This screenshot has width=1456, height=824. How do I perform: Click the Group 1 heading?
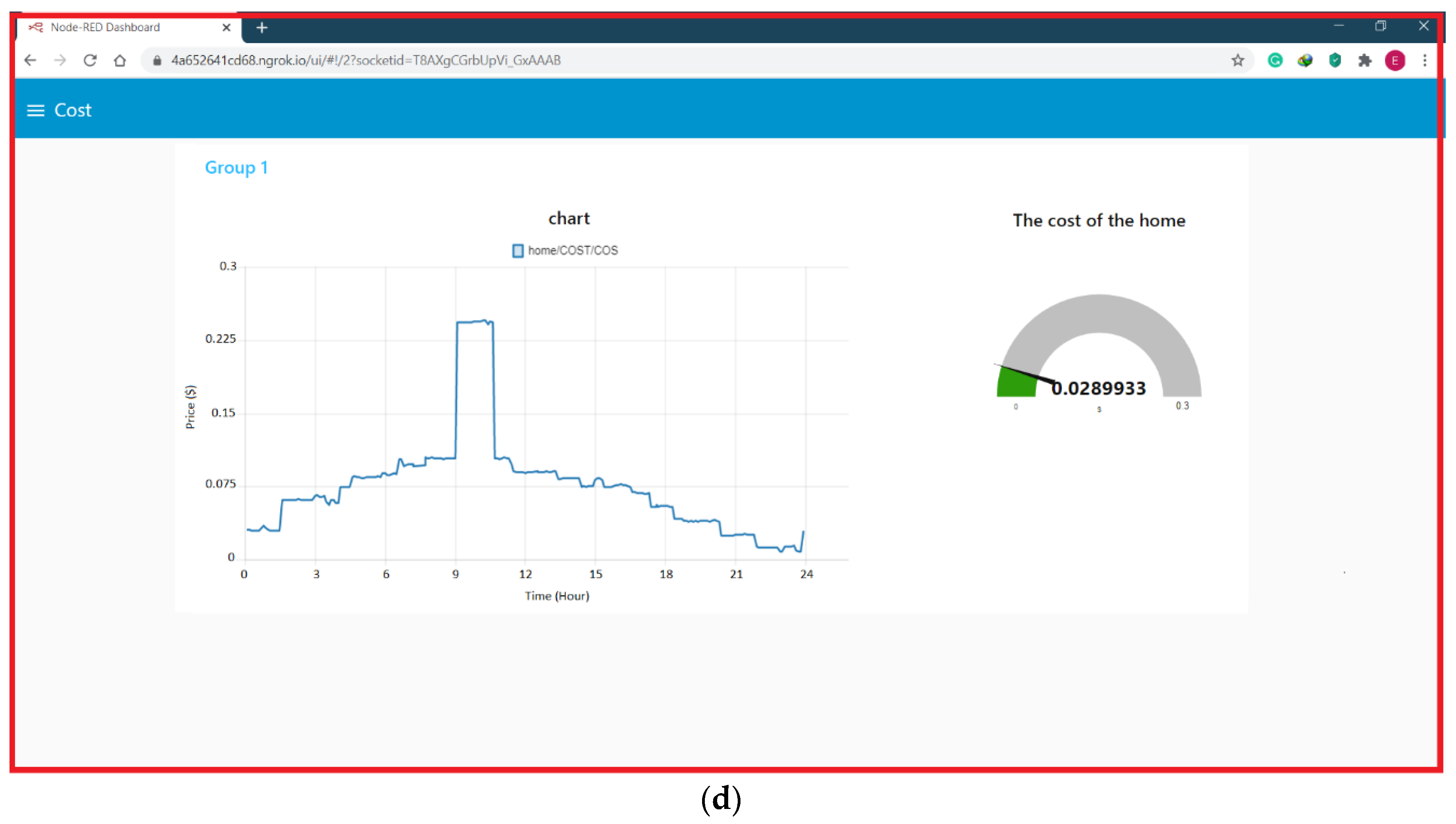click(x=236, y=167)
